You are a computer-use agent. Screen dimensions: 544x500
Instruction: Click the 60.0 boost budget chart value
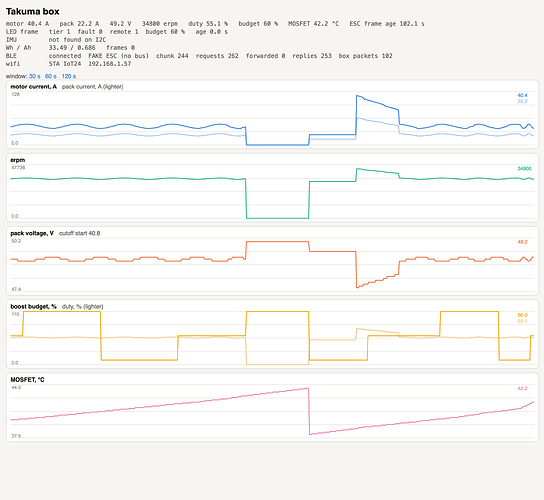[522, 315]
